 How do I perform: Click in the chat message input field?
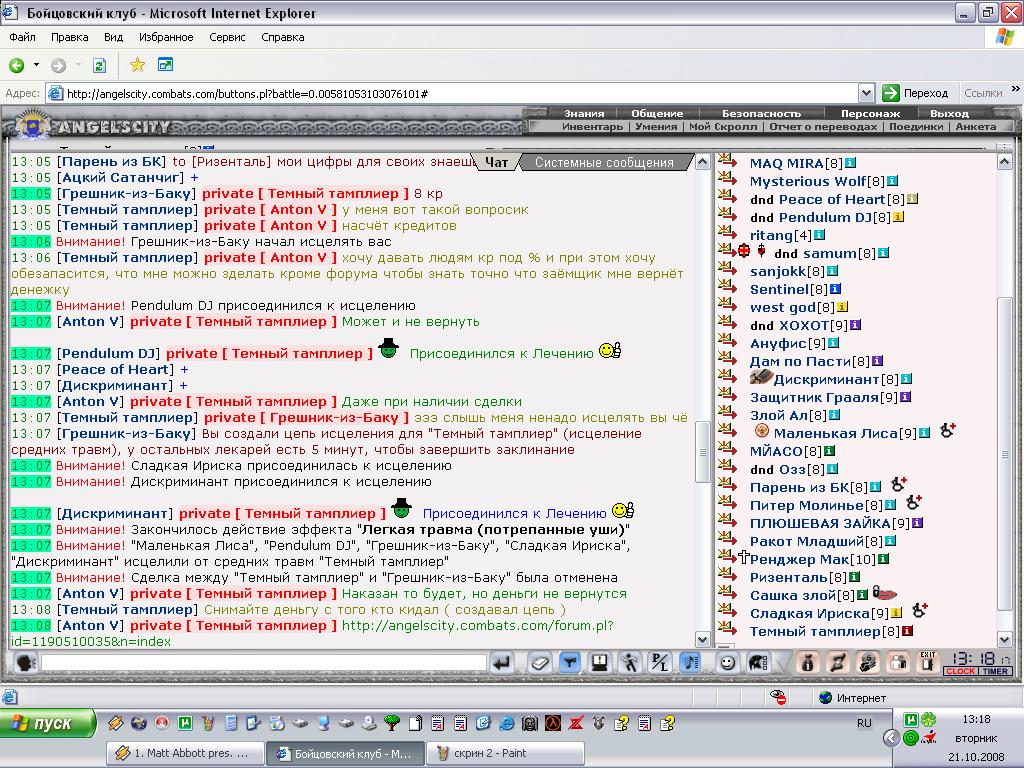click(264, 663)
